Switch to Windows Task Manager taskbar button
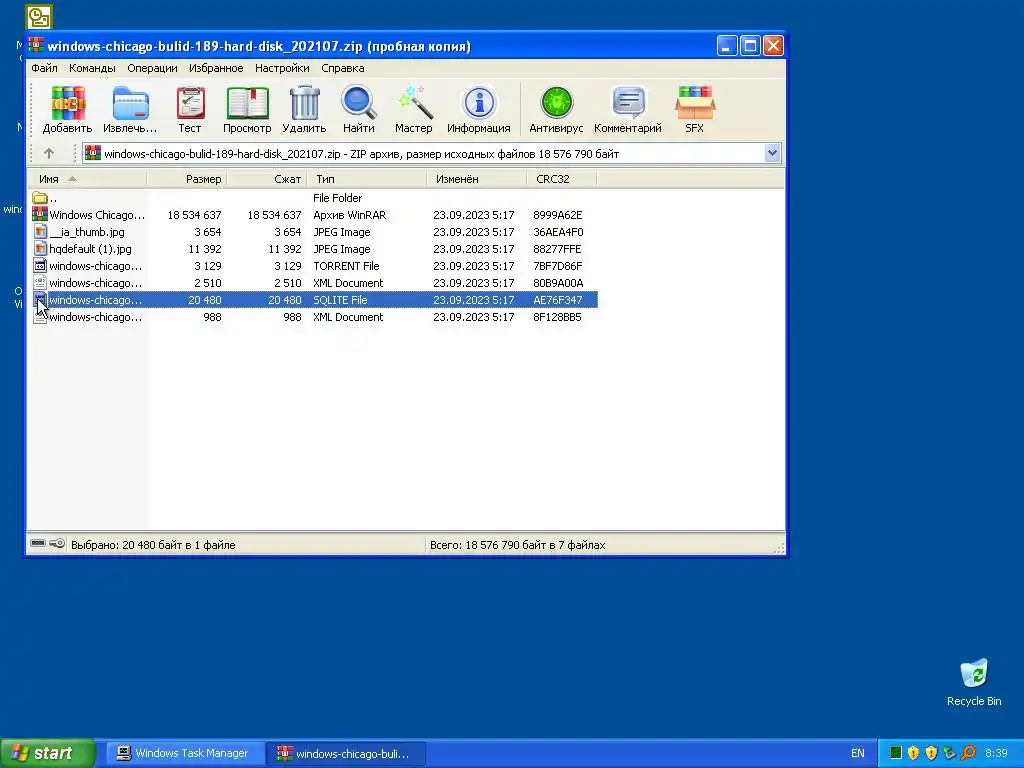The height and width of the screenshot is (768, 1024). 185,753
